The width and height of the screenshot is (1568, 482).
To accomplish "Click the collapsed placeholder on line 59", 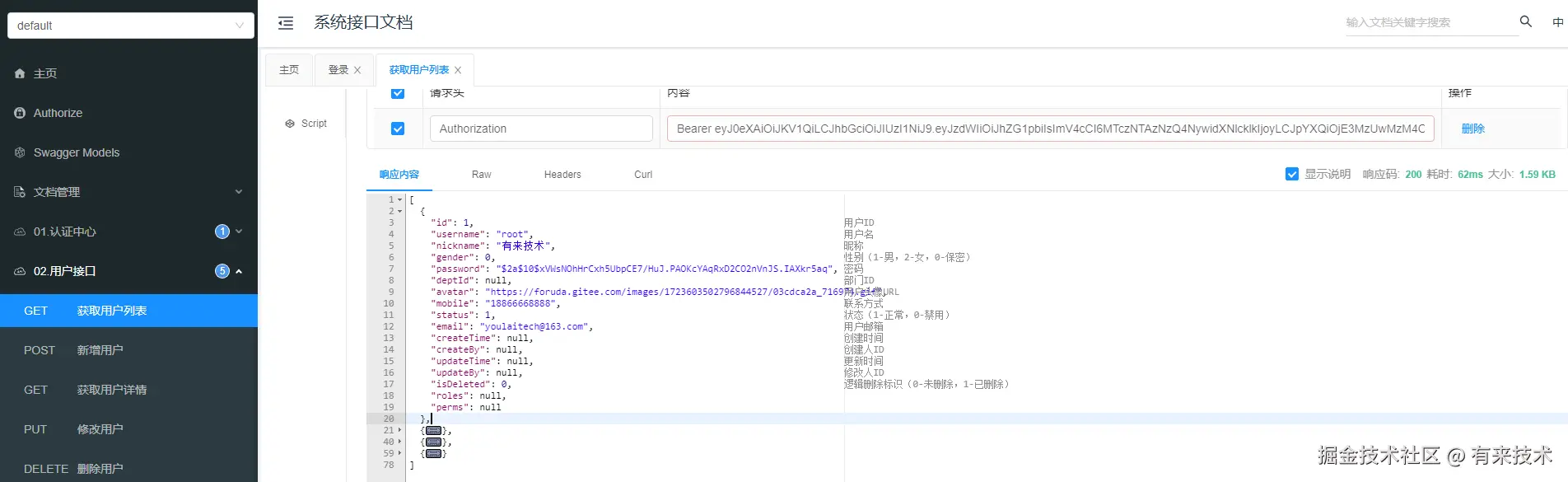I will point(433,453).
